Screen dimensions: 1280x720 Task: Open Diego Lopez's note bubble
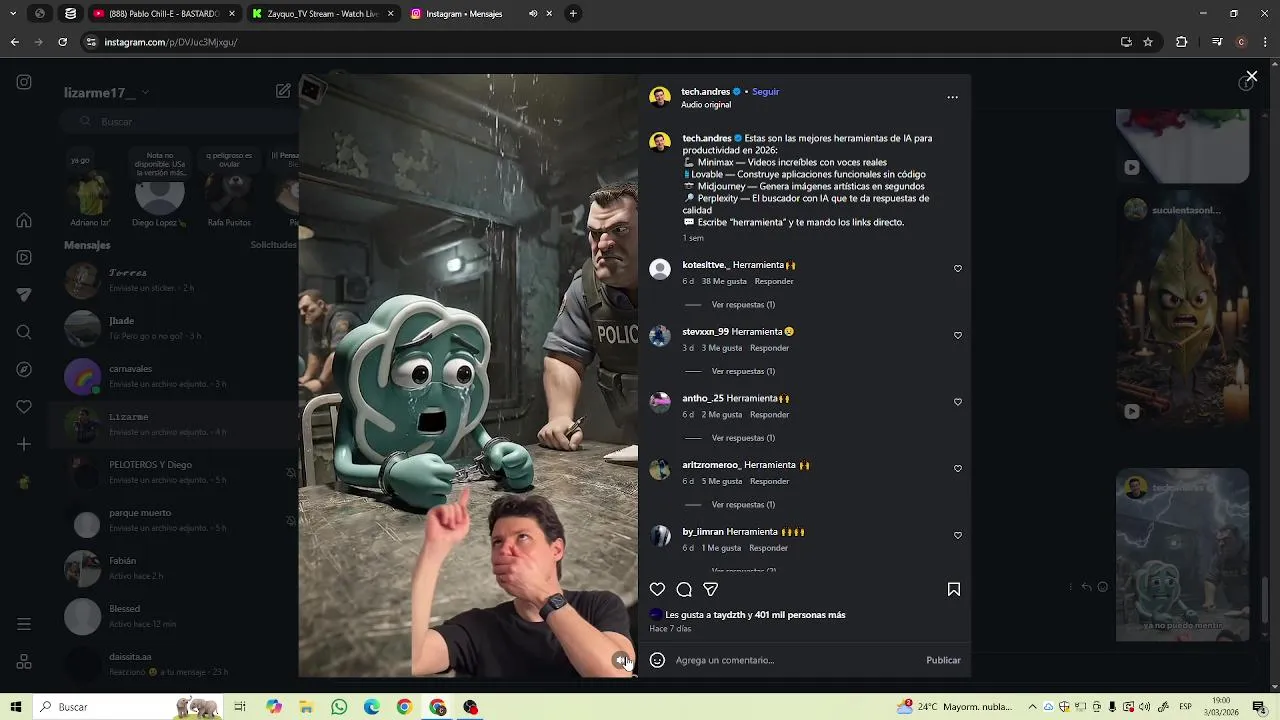click(x=160, y=166)
